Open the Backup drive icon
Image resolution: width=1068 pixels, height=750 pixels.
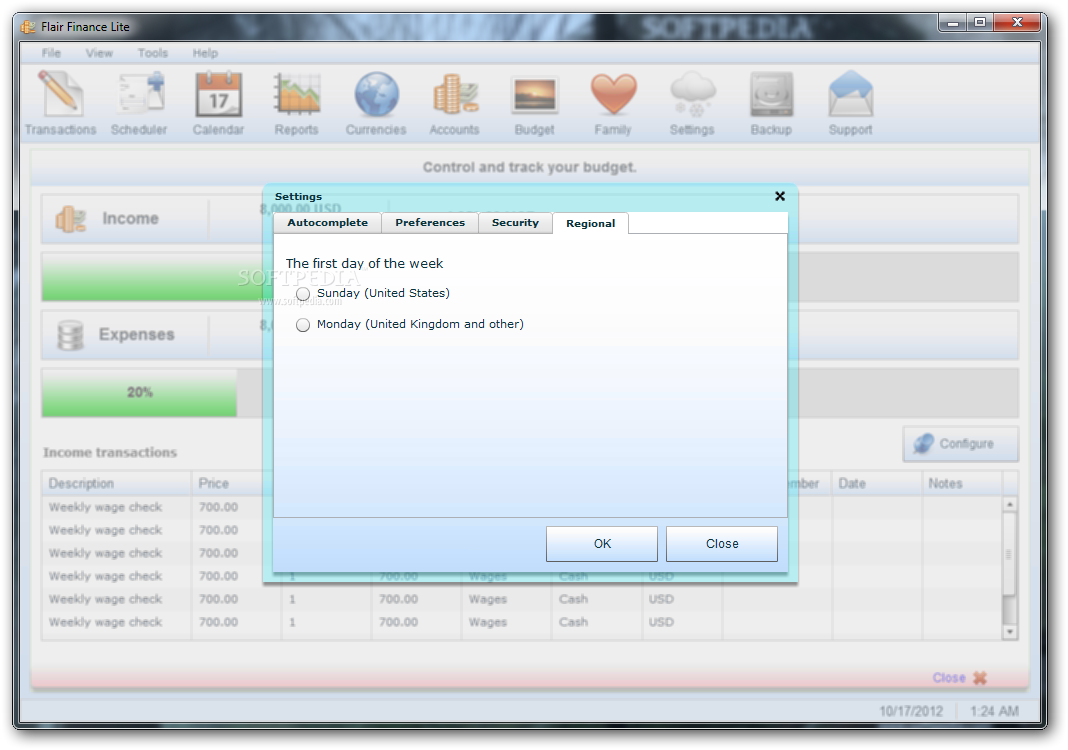point(771,104)
